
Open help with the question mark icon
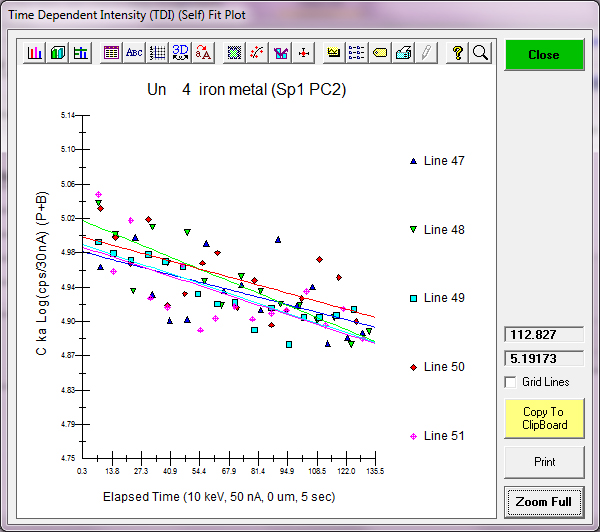[457, 53]
